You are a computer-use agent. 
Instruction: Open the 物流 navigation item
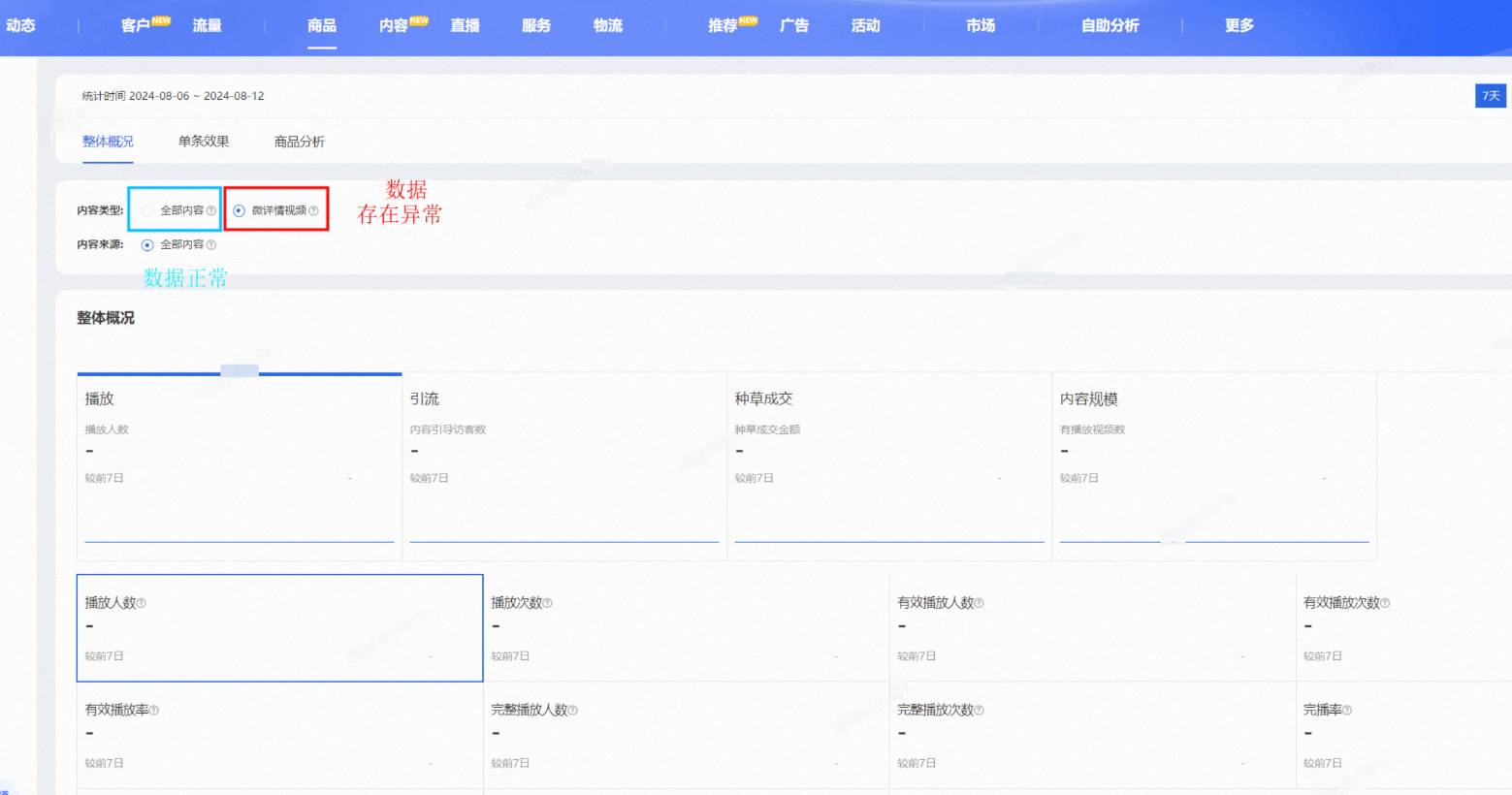pos(608,25)
